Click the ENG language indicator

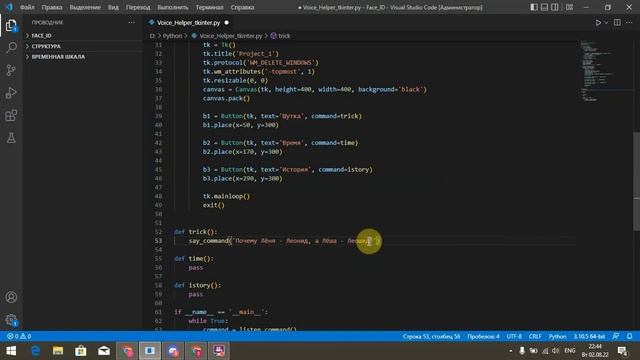click(x=570, y=351)
